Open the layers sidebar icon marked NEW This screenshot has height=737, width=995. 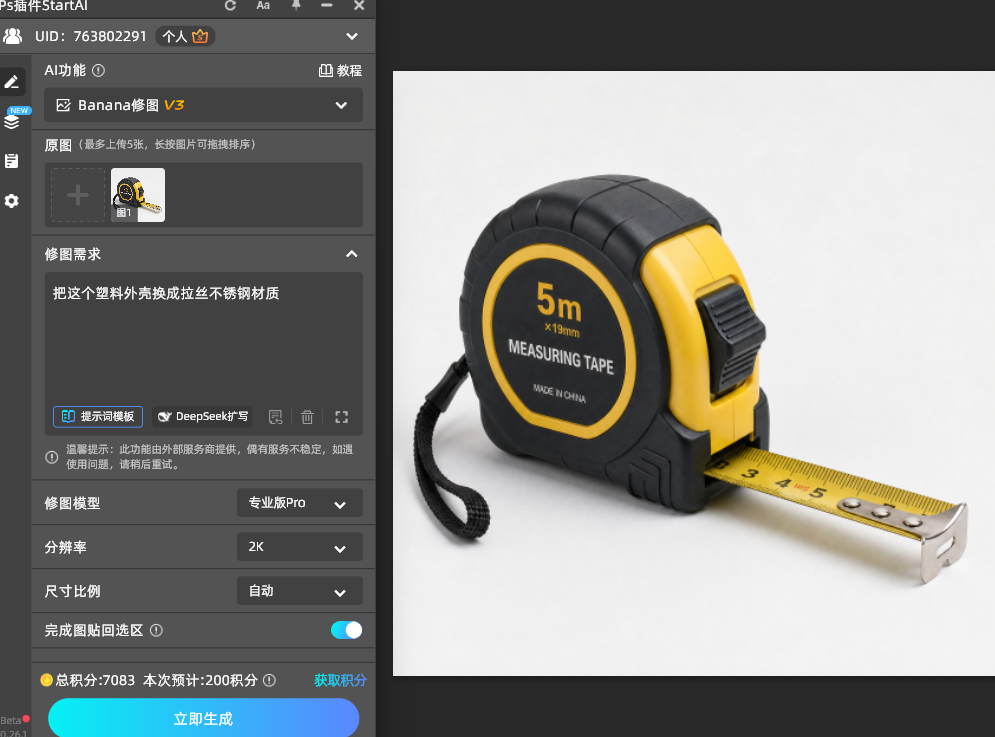12,121
